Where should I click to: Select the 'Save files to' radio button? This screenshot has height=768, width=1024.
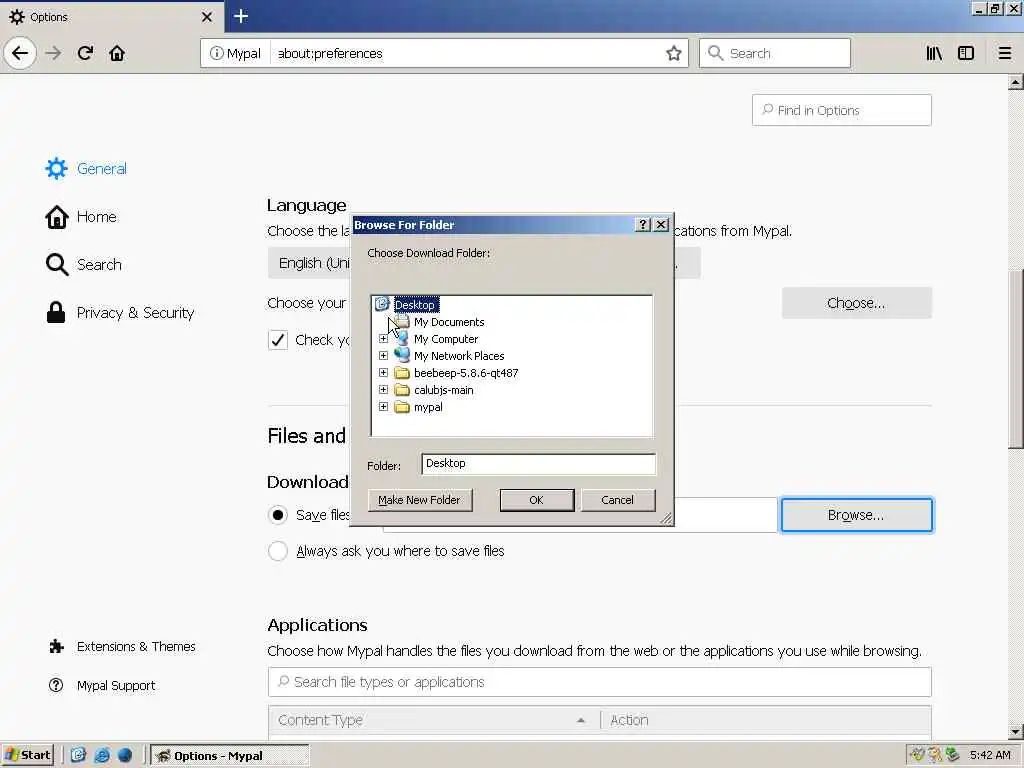tap(278, 515)
